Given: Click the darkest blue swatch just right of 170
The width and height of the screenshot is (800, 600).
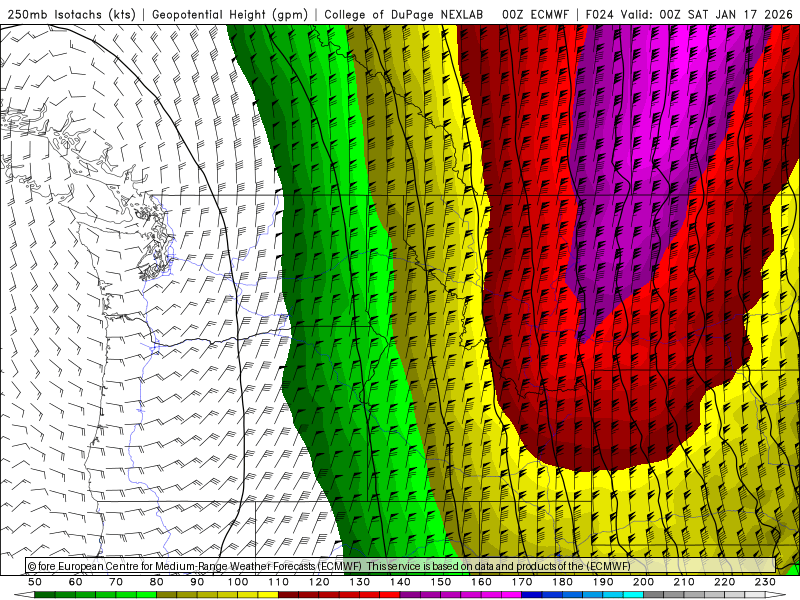Looking at the screenshot, I should (x=532, y=595).
